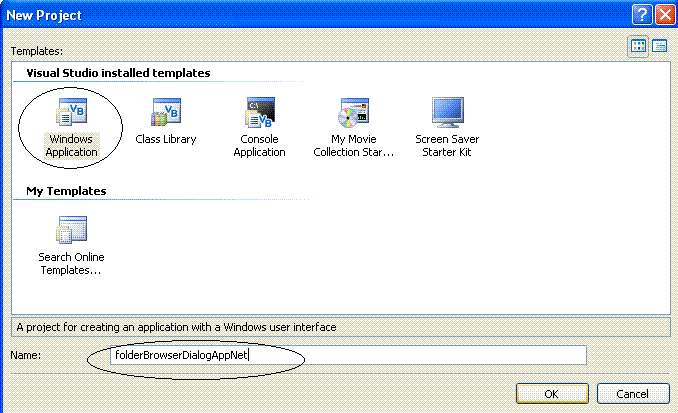This screenshot has width=678, height=413.
Task: Confirm project creation with OK
Action: coord(552,394)
